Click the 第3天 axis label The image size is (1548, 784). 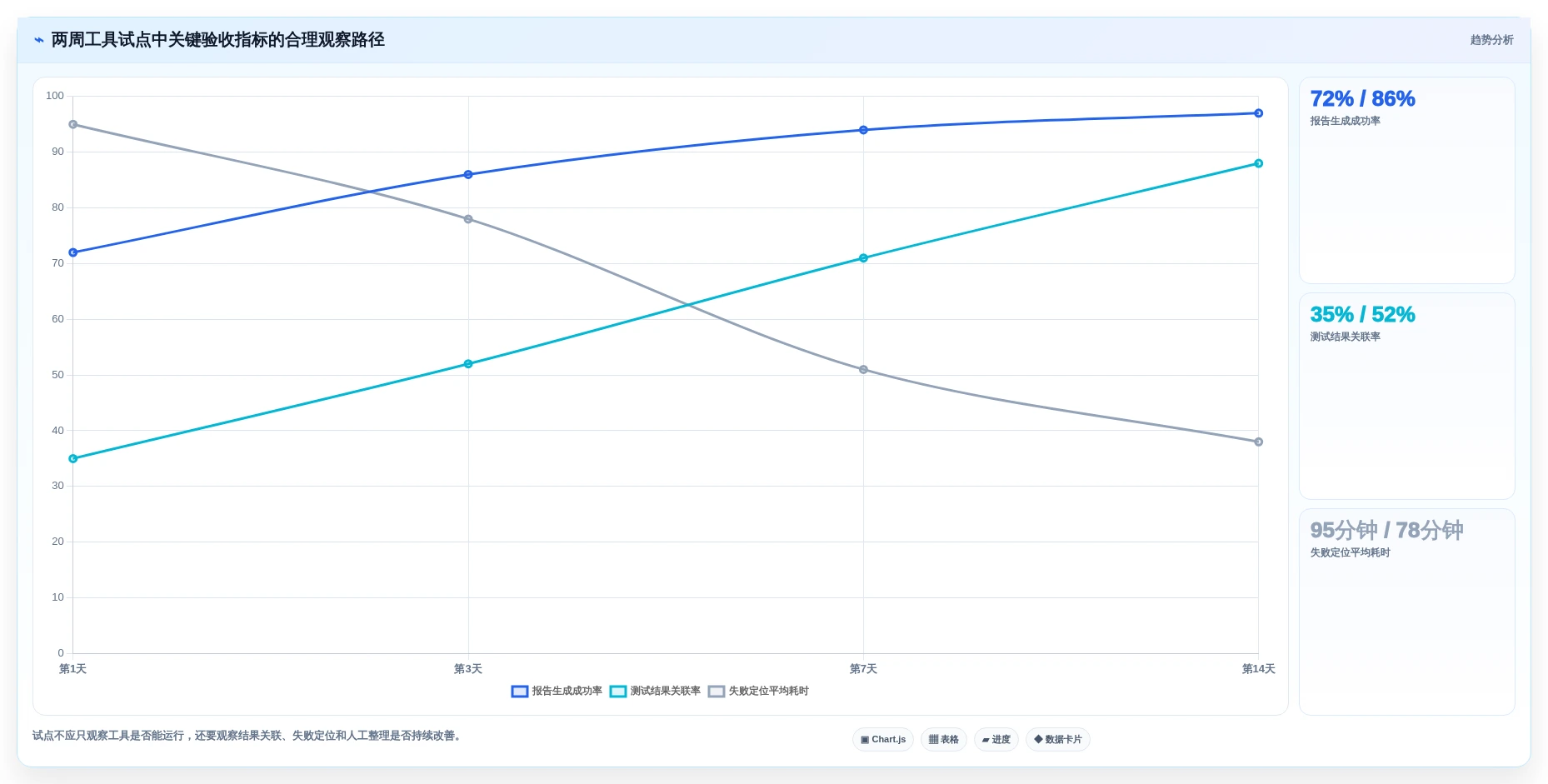tap(468, 669)
